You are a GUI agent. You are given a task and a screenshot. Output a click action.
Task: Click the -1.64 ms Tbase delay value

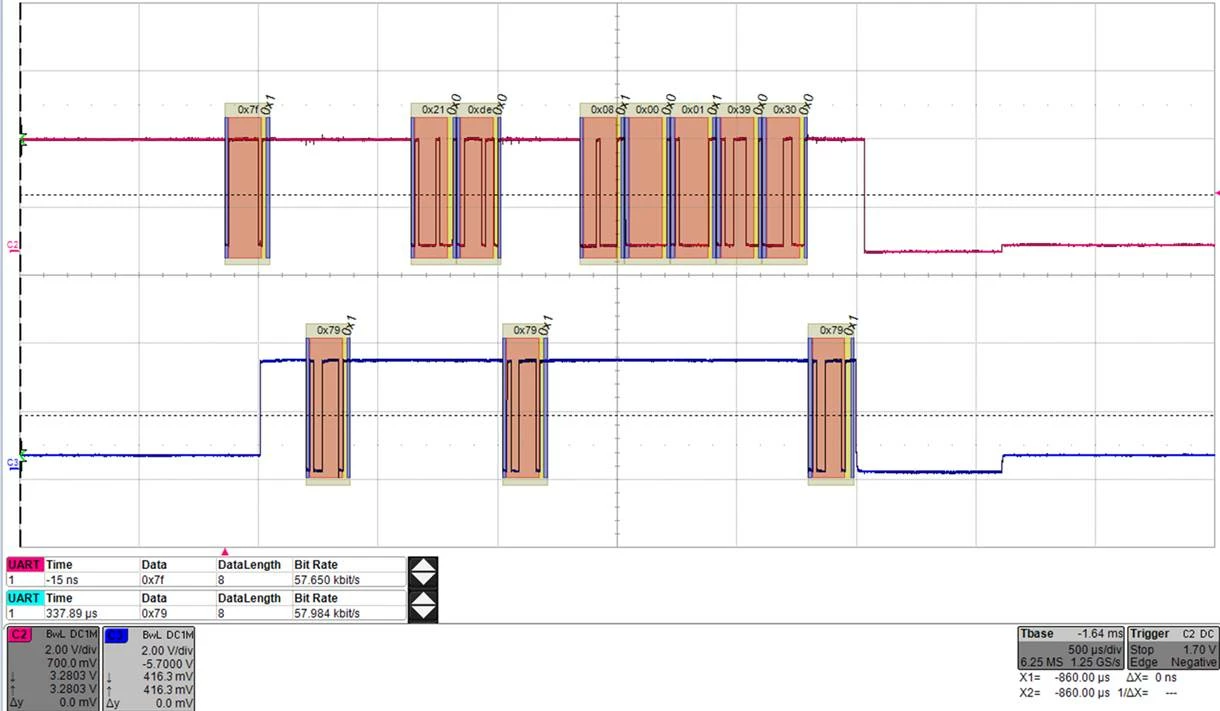pos(1098,634)
